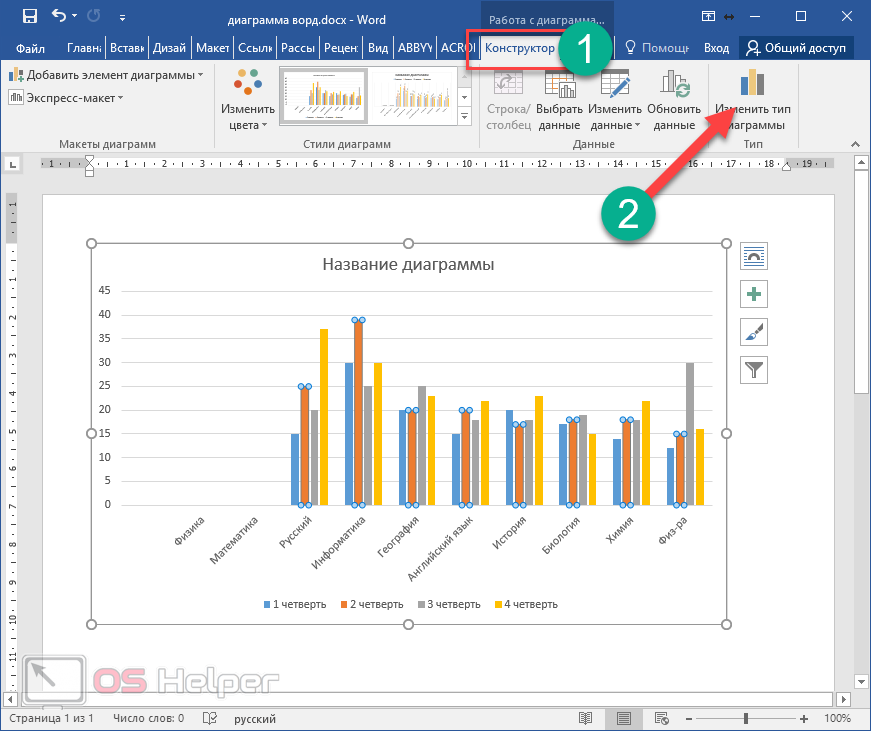Click Выбрать данные in the ribbon
Image resolution: width=871 pixels, height=731 pixels.
click(x=559, y=100)
